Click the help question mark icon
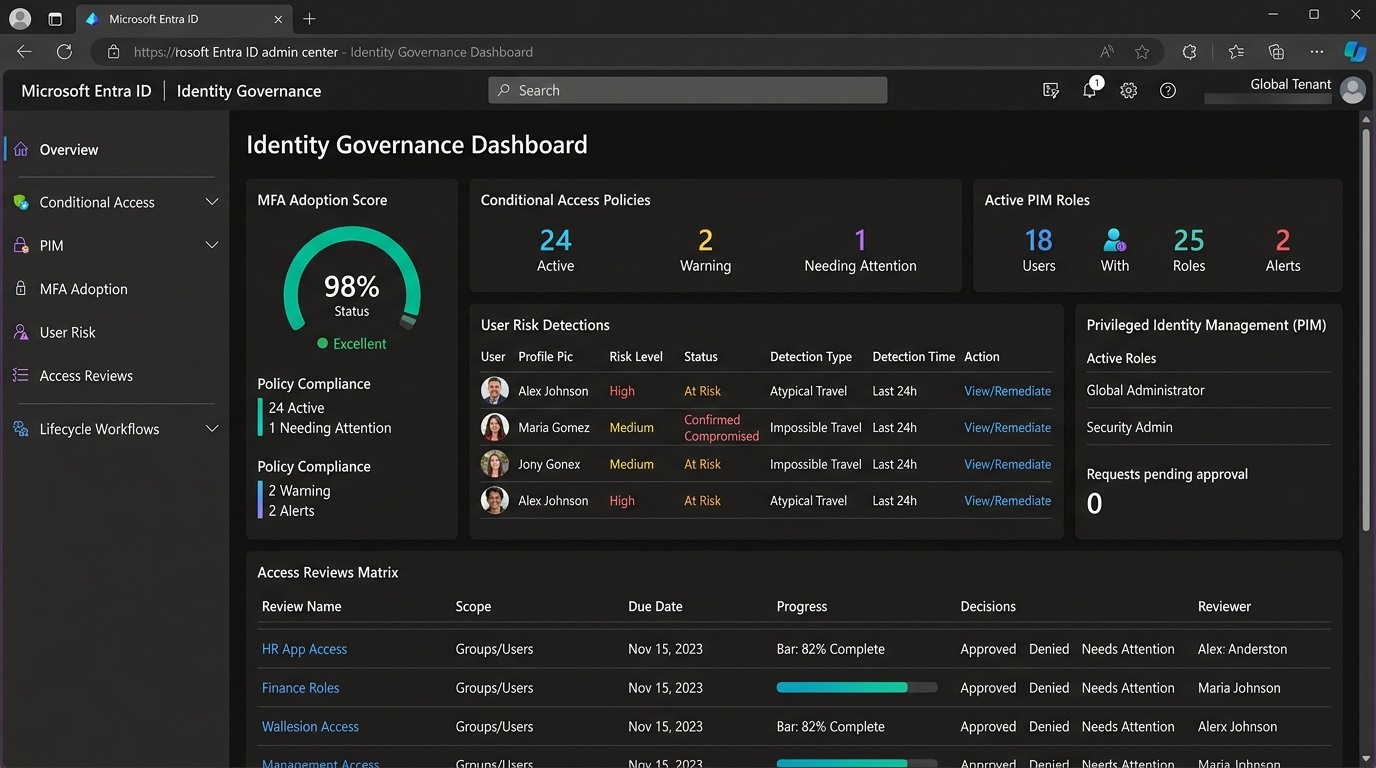1376x768 pixels. point(1168,90)
